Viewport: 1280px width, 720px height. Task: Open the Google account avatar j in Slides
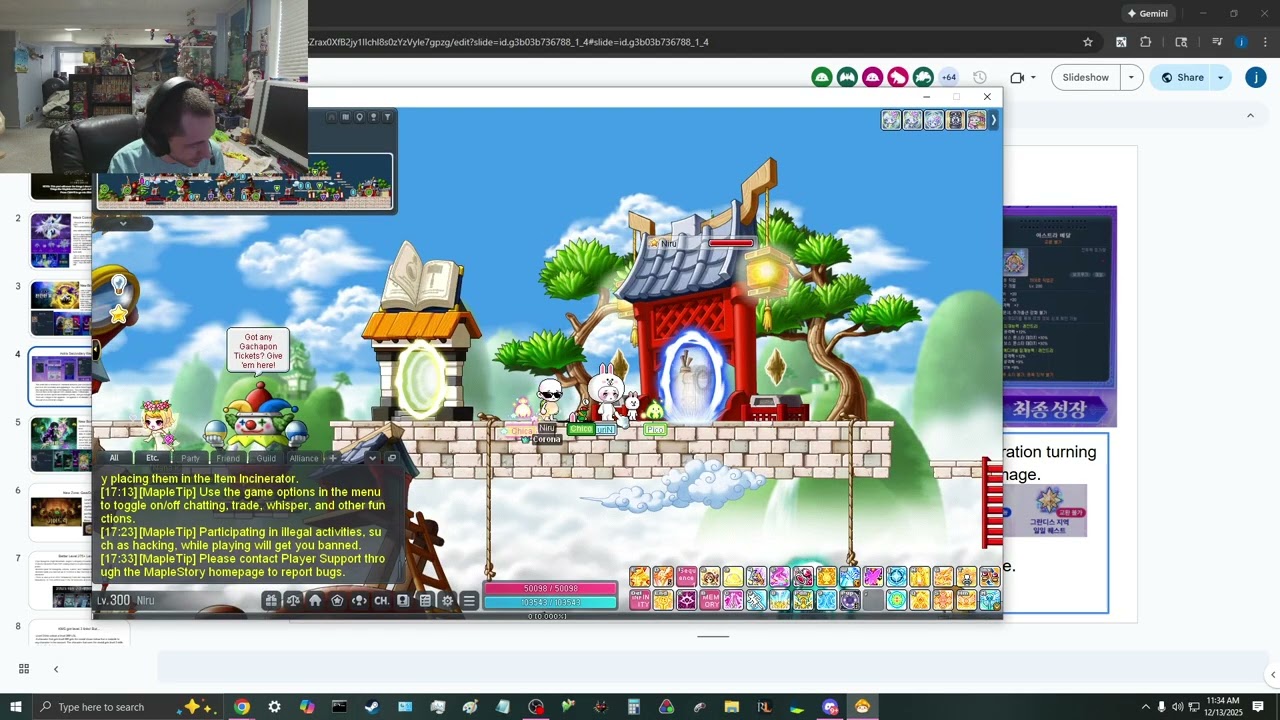(1256, 77)
